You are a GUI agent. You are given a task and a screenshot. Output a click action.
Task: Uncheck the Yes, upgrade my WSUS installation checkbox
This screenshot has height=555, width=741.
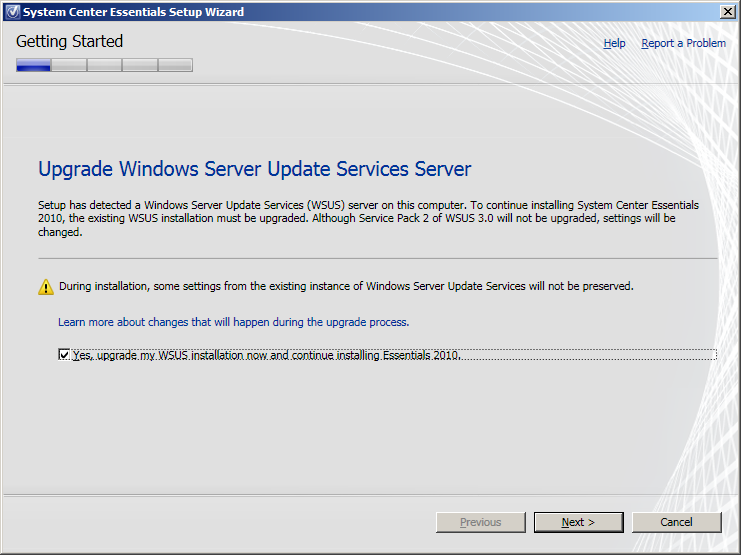tap(64, 355)
